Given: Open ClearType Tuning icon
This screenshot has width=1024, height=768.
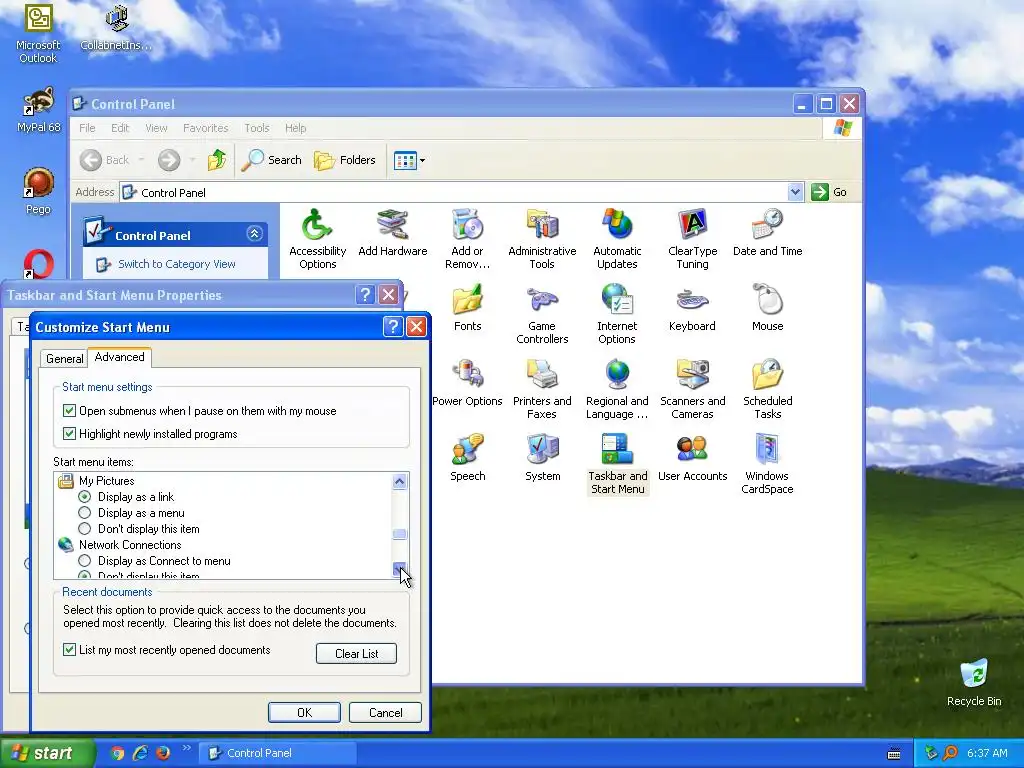Looking at the screenshot, I should click(x=692, y=239).
